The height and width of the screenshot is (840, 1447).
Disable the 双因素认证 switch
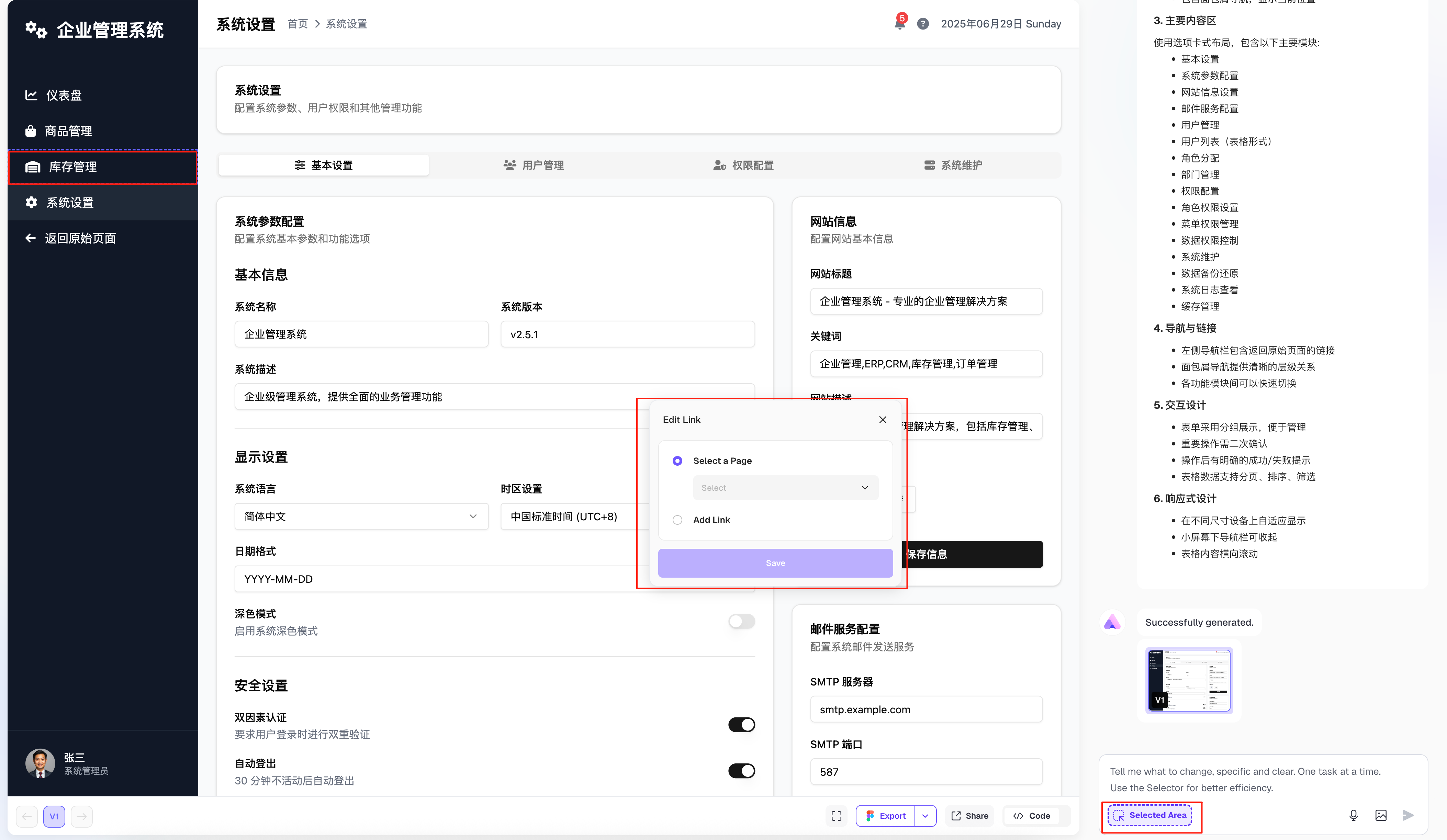point(741,725)
